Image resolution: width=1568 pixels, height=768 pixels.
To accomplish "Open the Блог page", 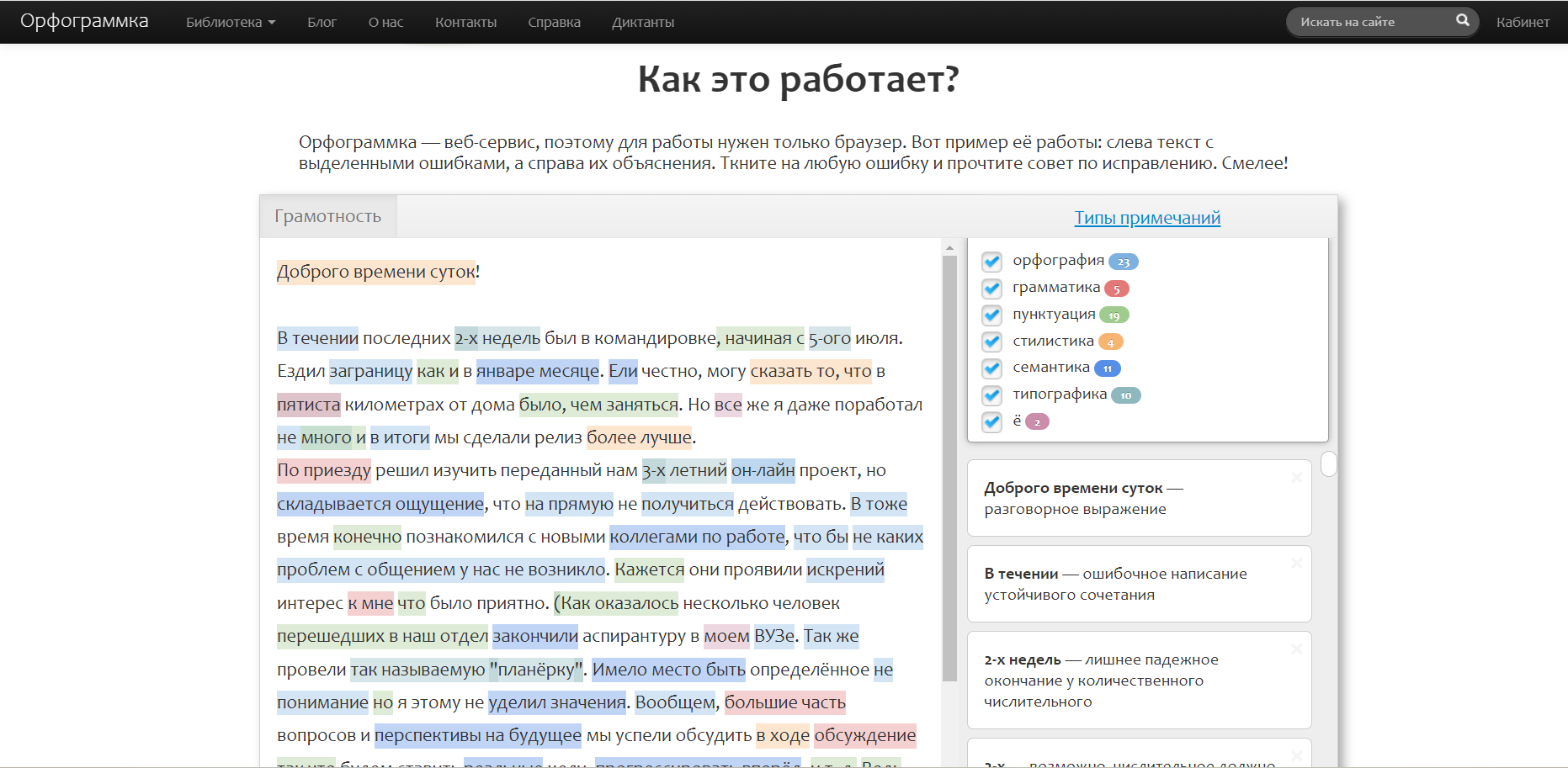I will coord(322,22).
